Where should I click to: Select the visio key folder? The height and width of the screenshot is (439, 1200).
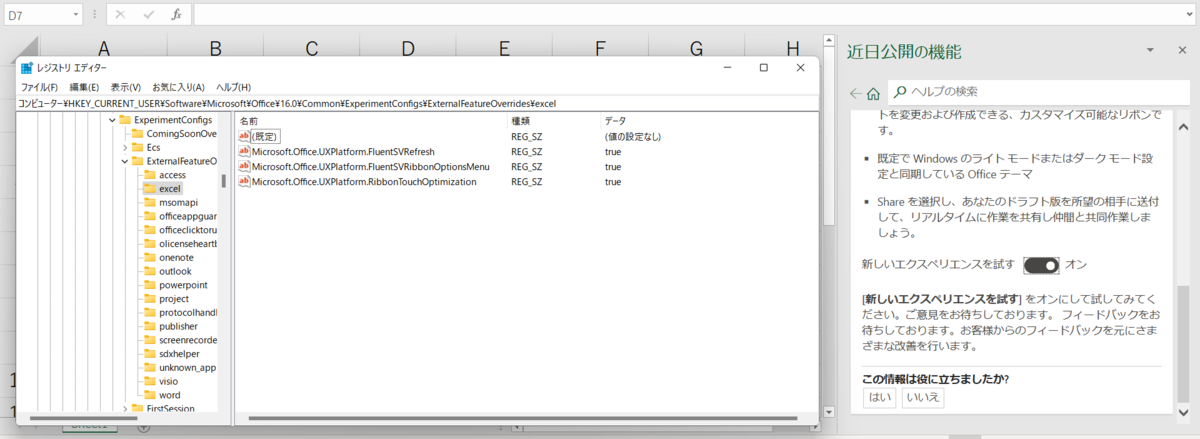point(161,381)
